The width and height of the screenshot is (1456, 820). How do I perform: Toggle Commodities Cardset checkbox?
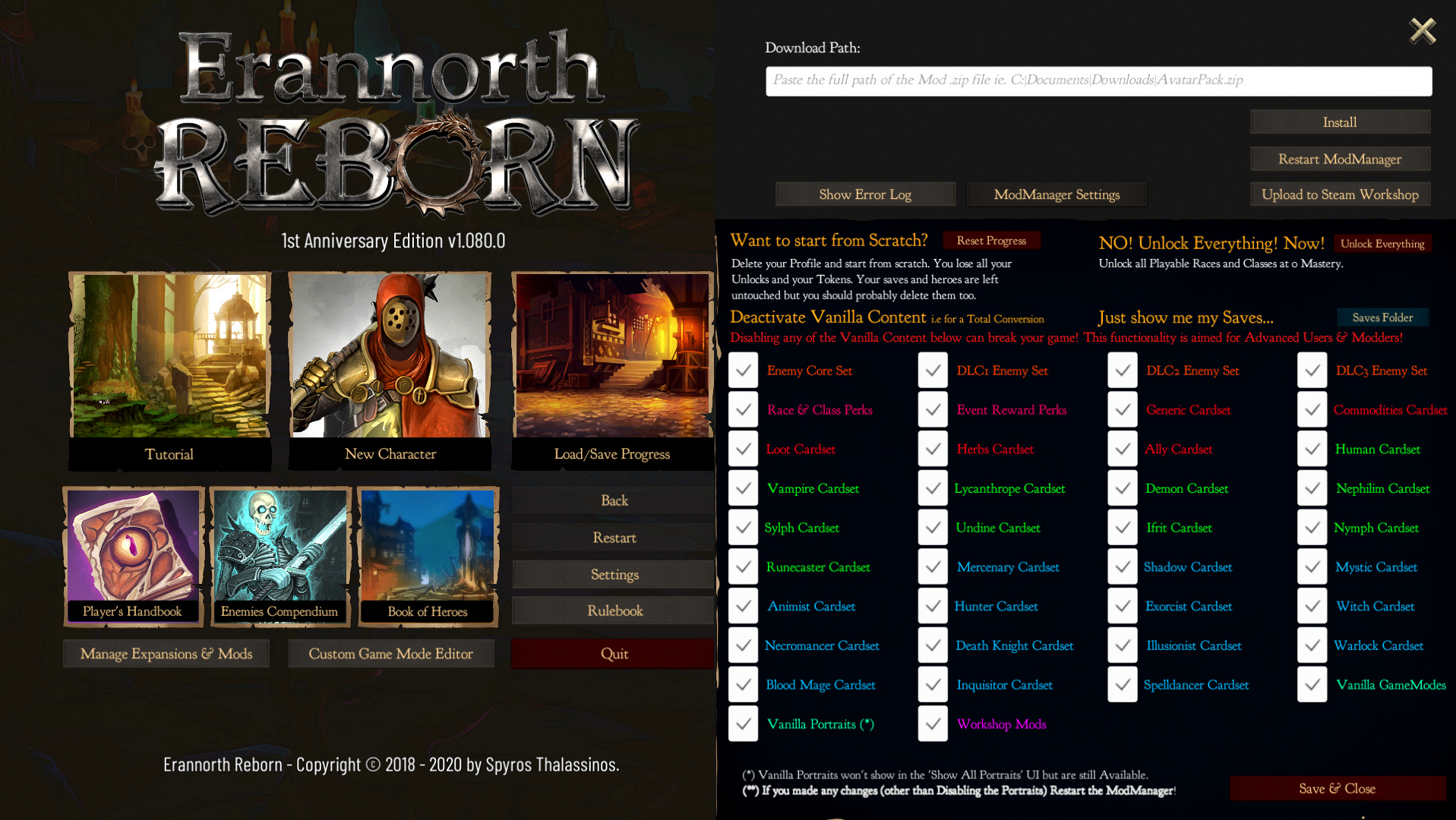pos(1312,410)
